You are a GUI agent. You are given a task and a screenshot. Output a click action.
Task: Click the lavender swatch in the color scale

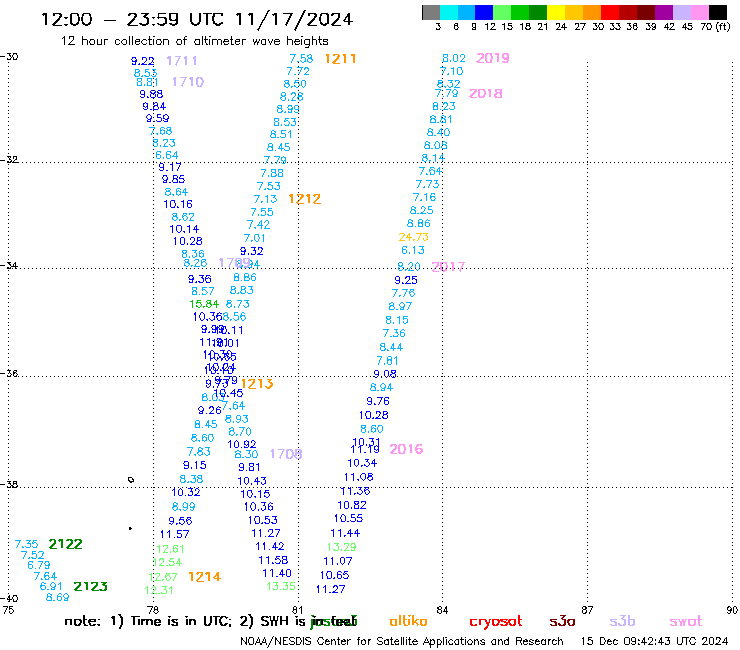[682, 12]
